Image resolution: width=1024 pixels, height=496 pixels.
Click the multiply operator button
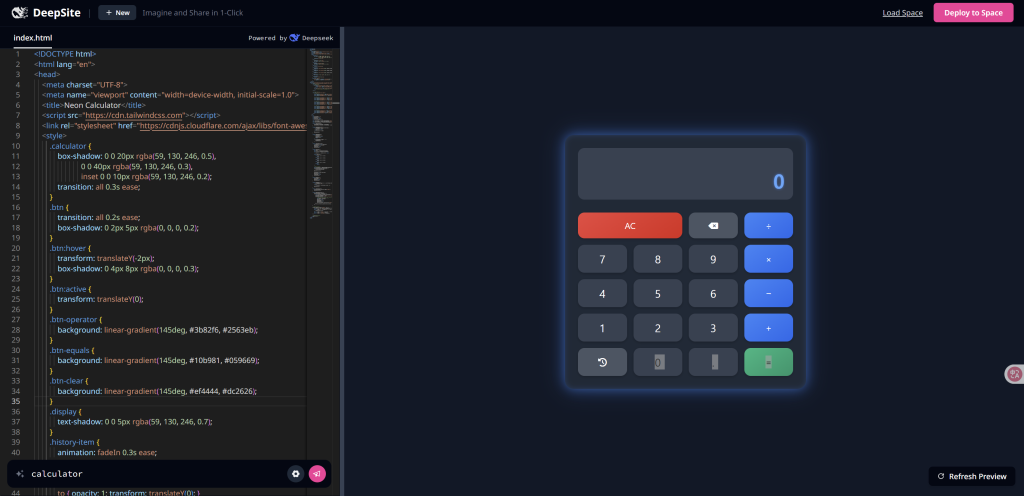click(x=769, y=259)
